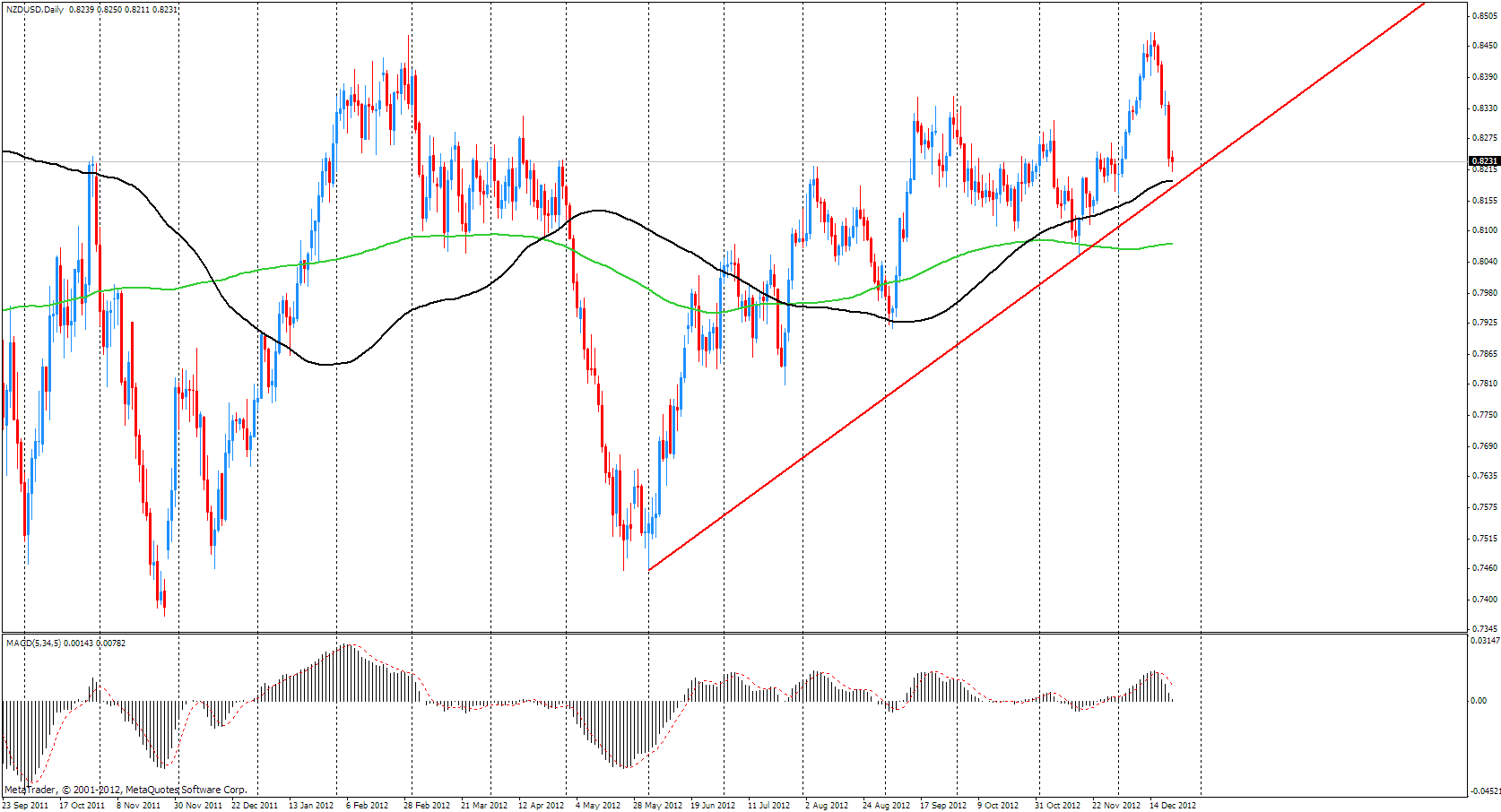Click the 0.8100 price axis label
Screen dimensions: 1501x812
tap(1485, 230)
